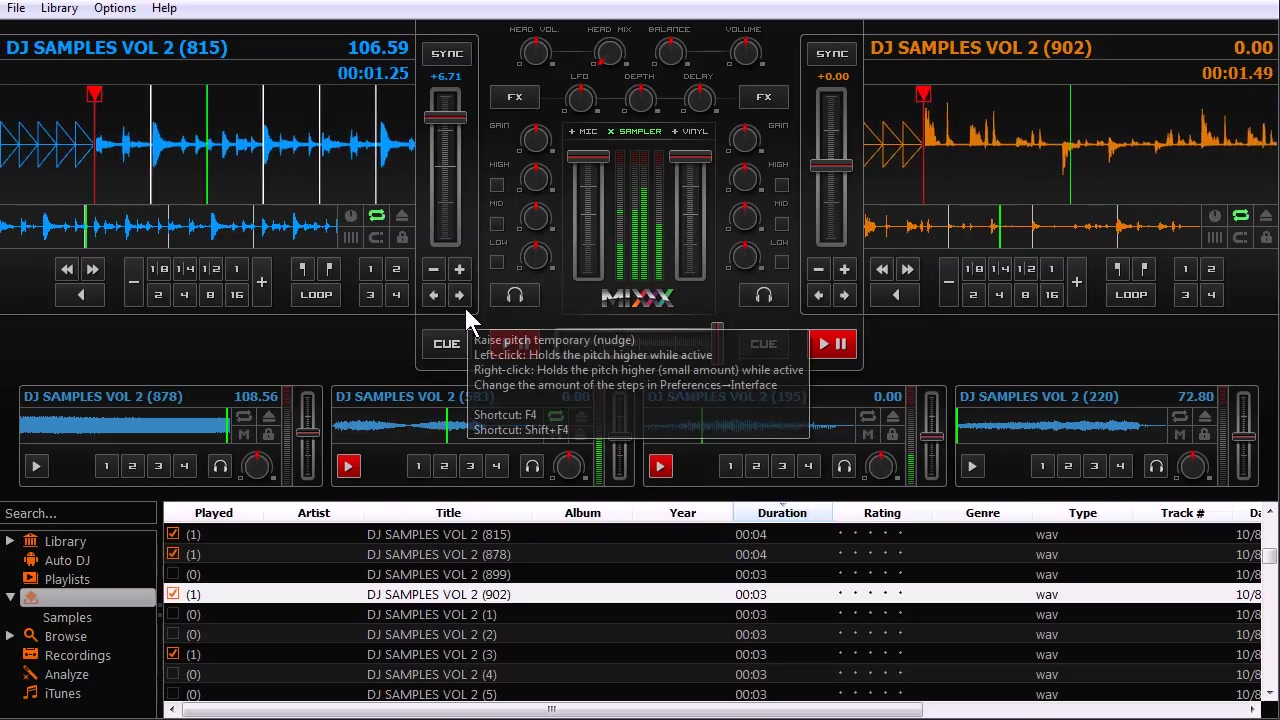
Task: Enable right channel HIGH kill switch
Action: click(781, 185)
